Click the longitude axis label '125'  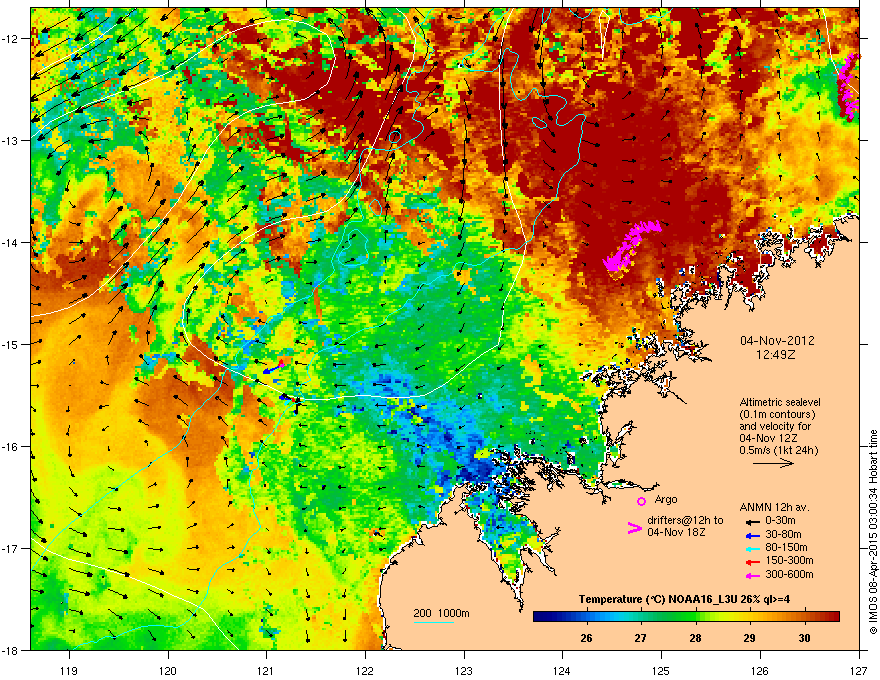(x=661, y=671)
